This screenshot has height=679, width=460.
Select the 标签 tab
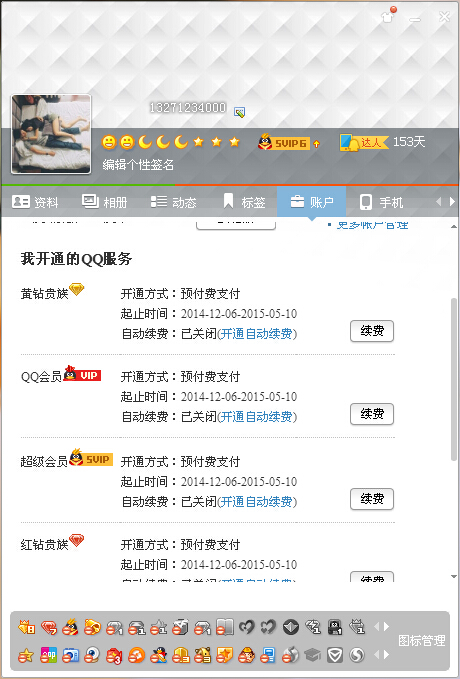tap(244, 202)
